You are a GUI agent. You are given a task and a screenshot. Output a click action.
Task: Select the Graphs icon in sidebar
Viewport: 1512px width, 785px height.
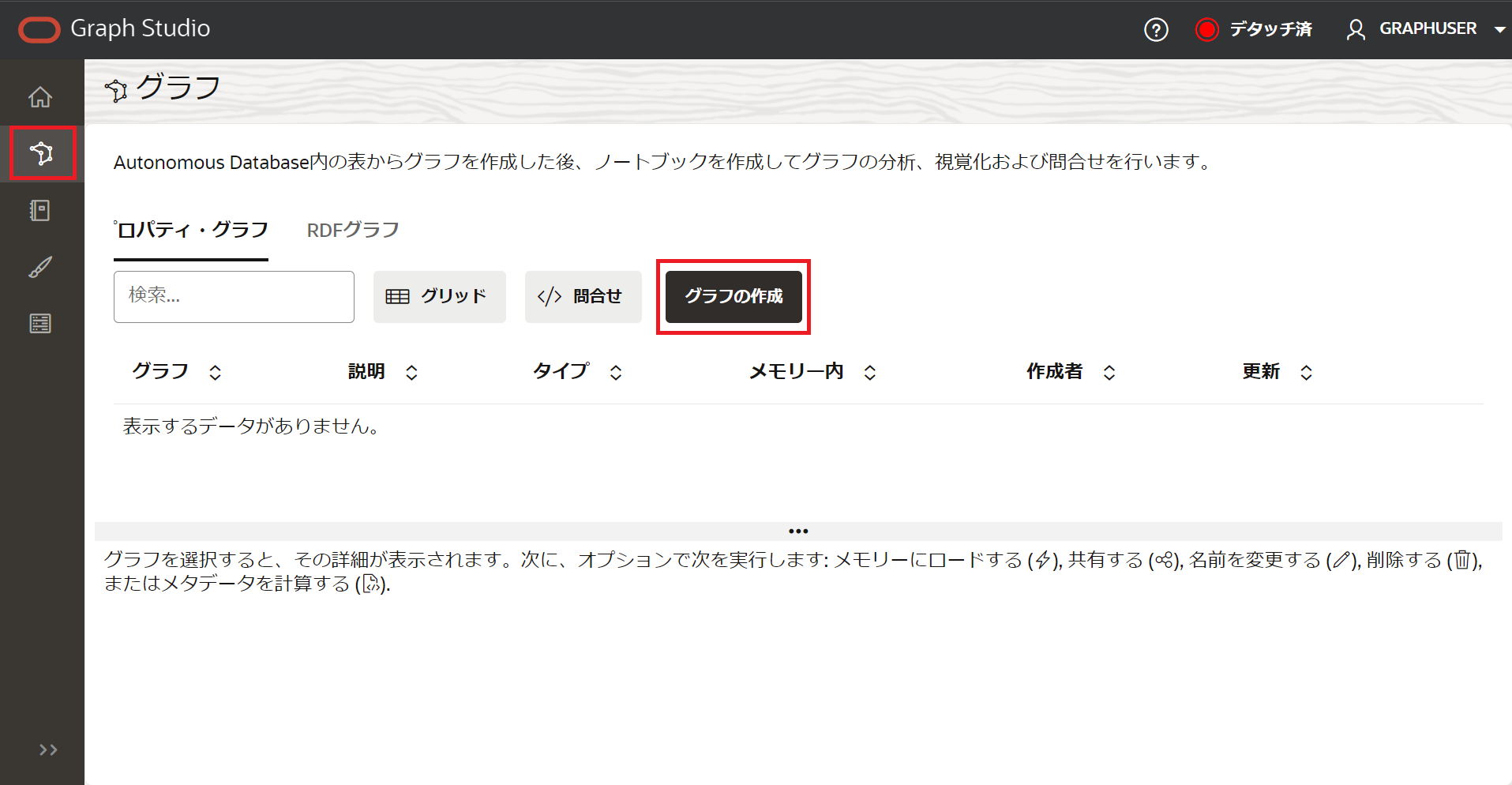click(x=39, y=153)
